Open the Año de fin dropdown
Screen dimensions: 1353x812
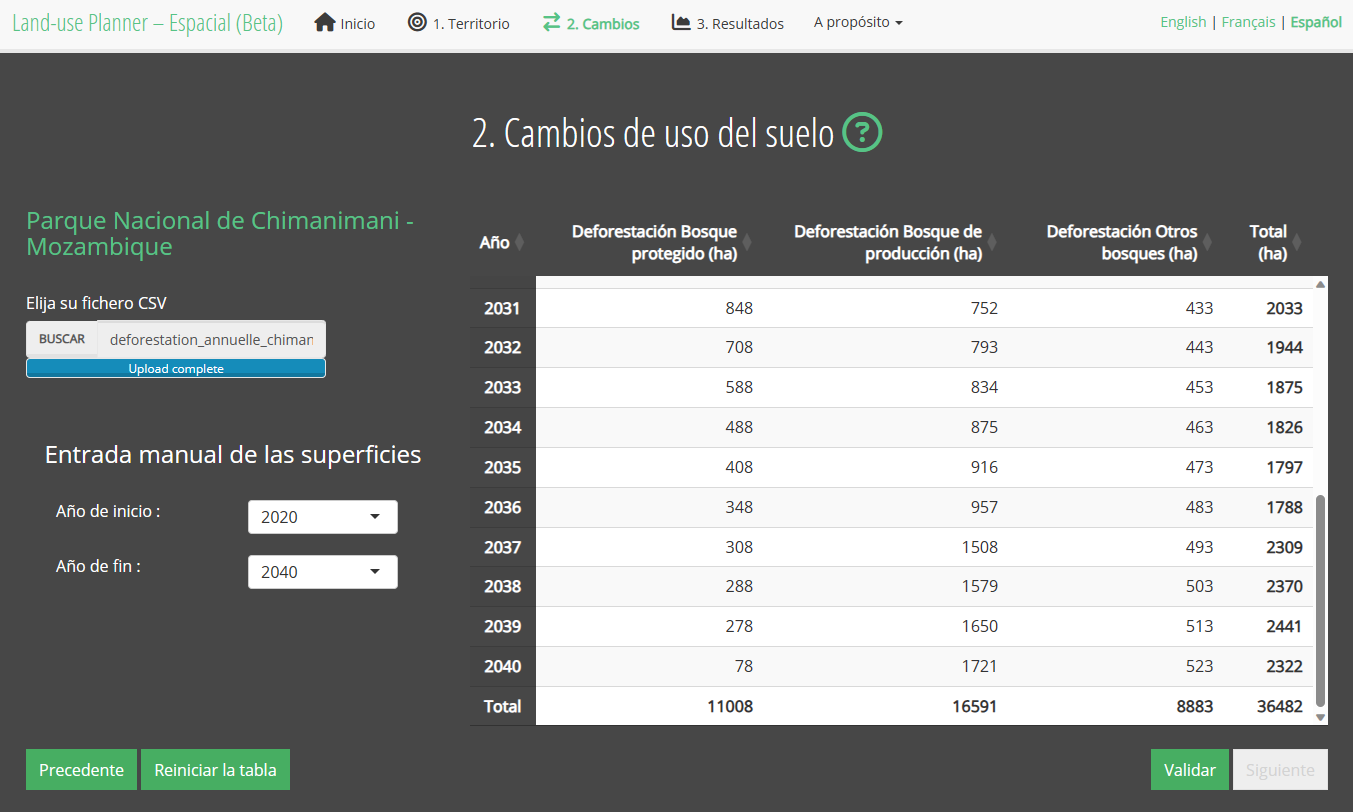tap(322, 572)
